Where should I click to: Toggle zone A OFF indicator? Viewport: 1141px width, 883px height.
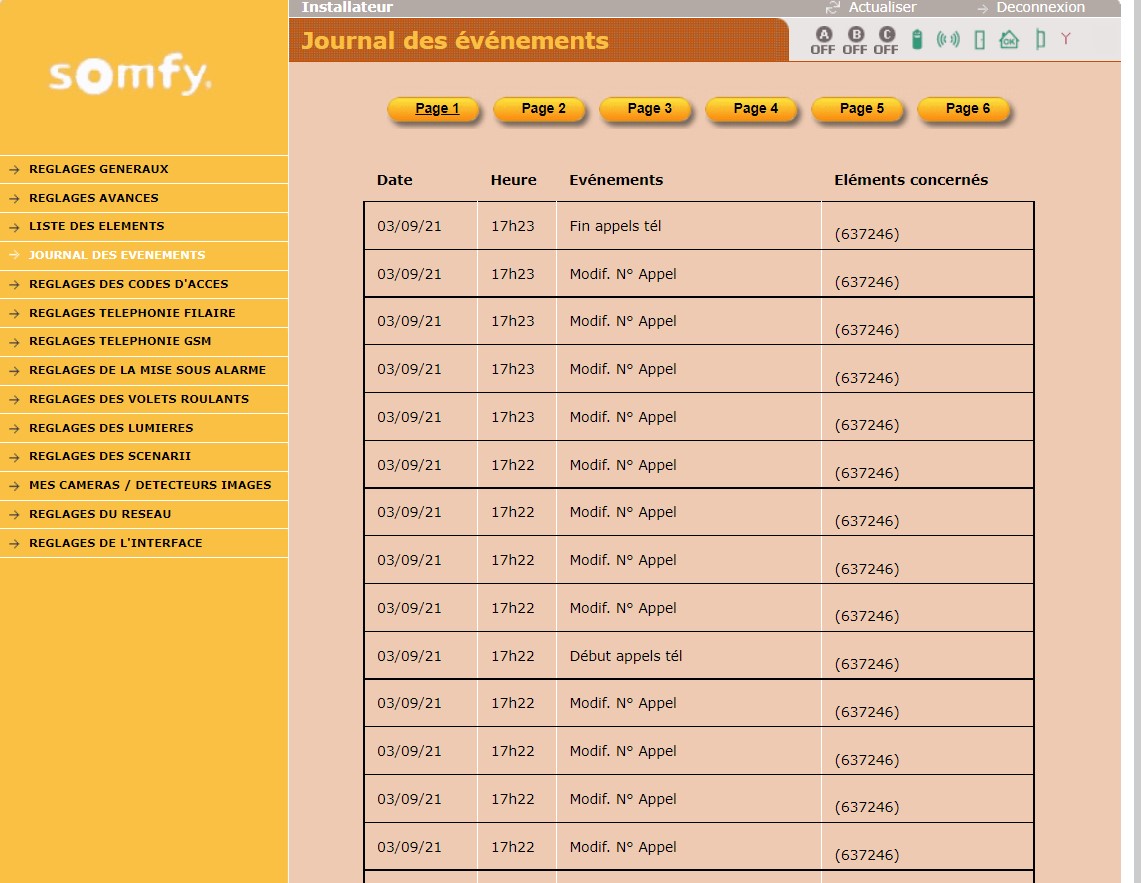click(823, 40)
